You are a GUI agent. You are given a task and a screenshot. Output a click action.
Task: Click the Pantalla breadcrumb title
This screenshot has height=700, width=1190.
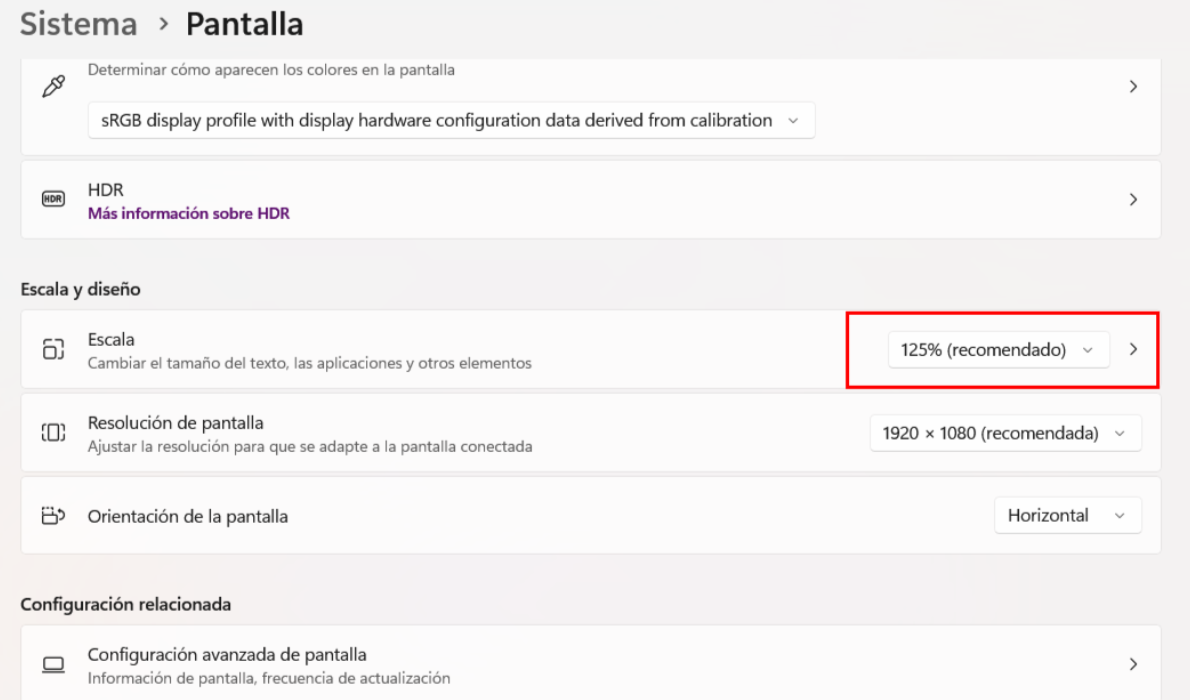point(244,24)
